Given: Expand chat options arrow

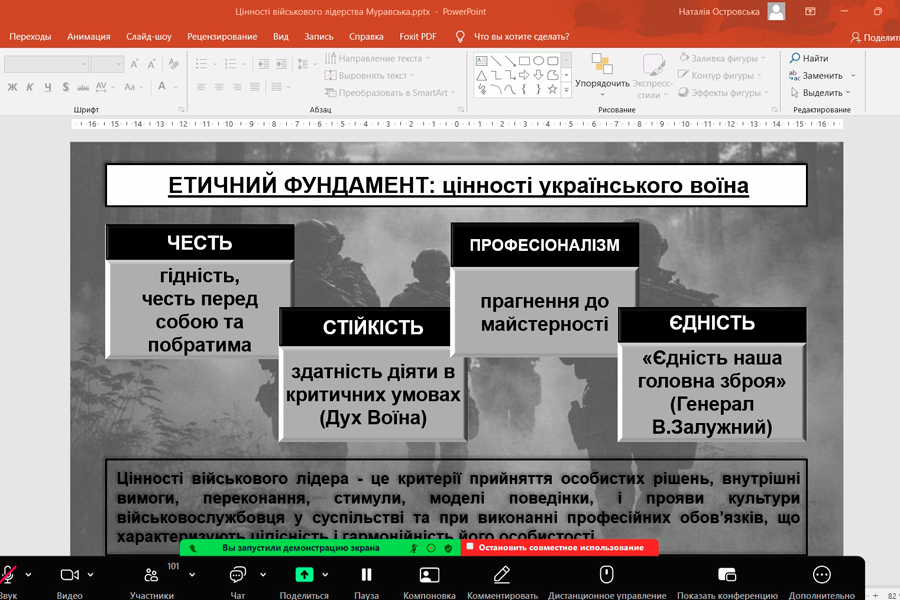Looking at the screenshot, I should [x=263, y=574].
